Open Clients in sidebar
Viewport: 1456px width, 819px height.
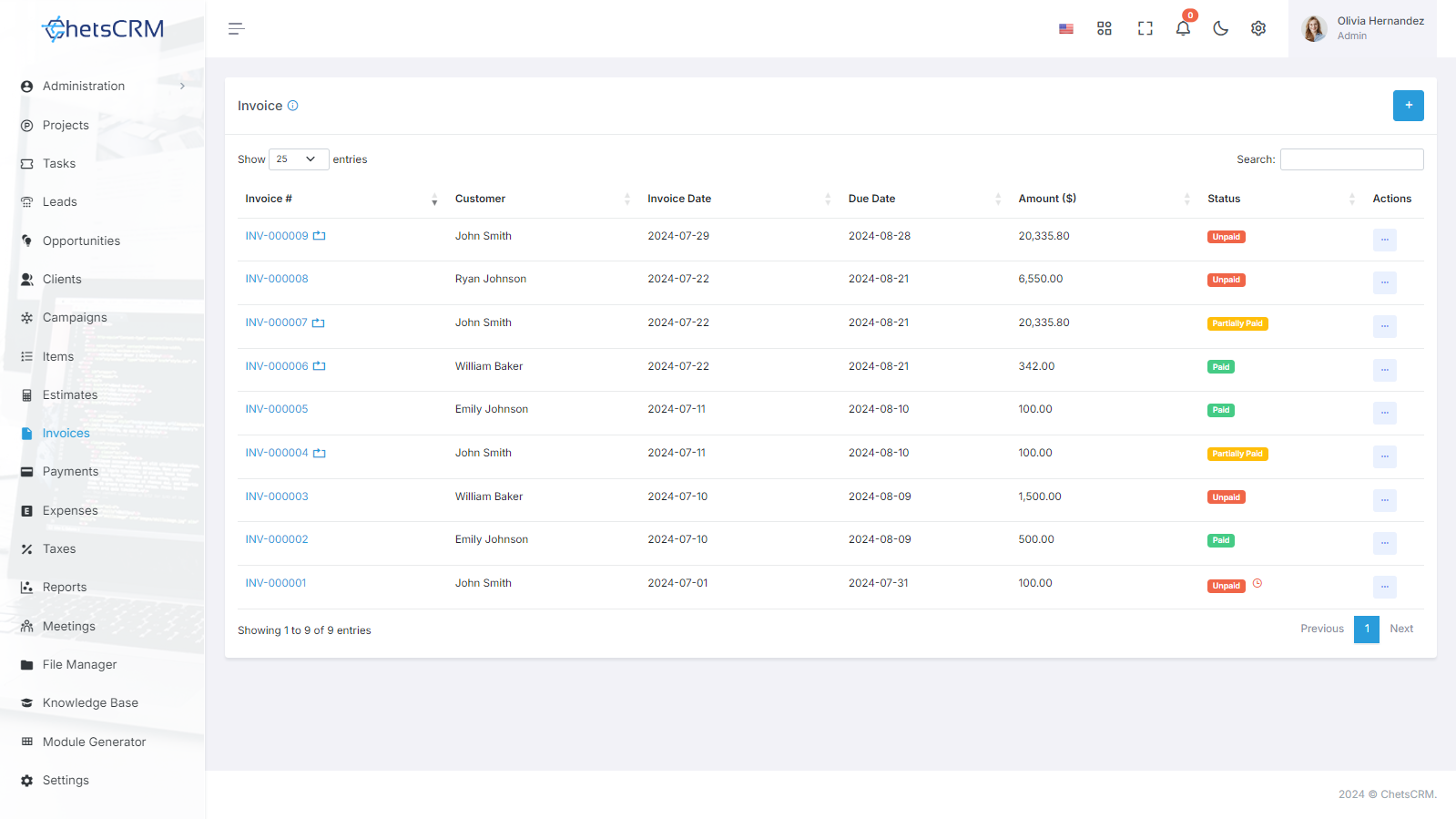tap(62, 280)
